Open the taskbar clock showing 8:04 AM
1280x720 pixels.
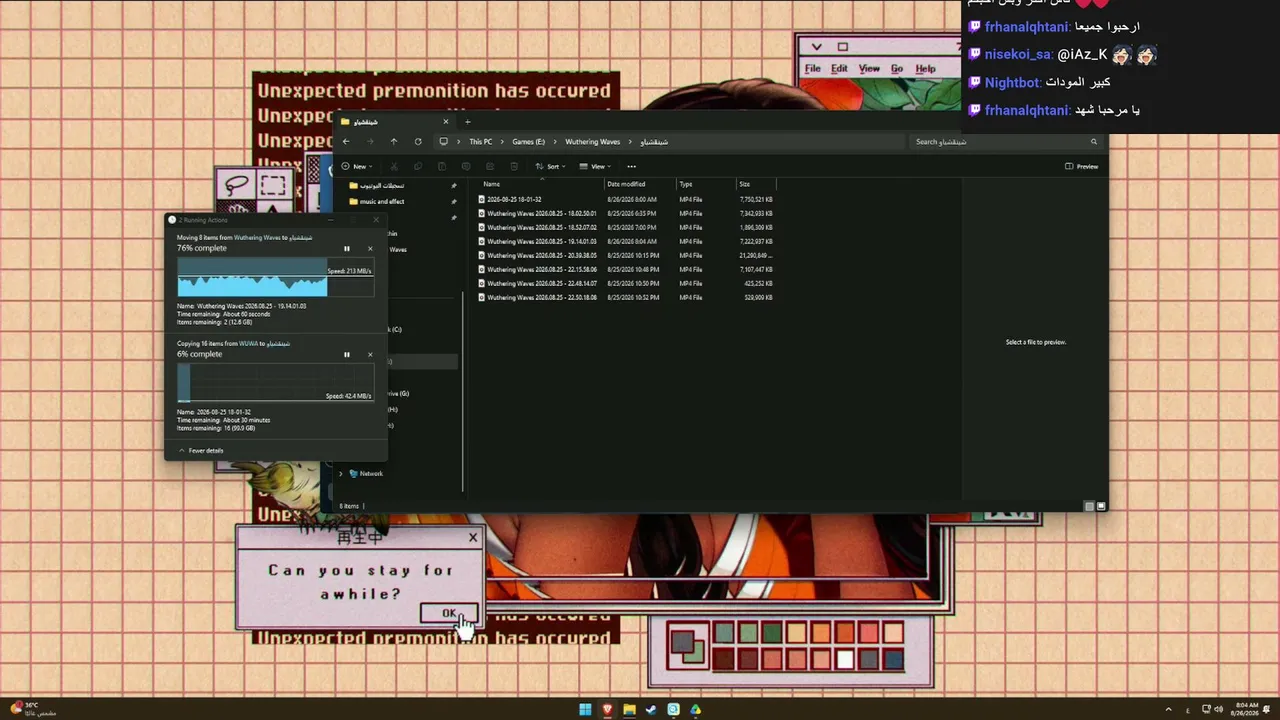pos(1246,710)
